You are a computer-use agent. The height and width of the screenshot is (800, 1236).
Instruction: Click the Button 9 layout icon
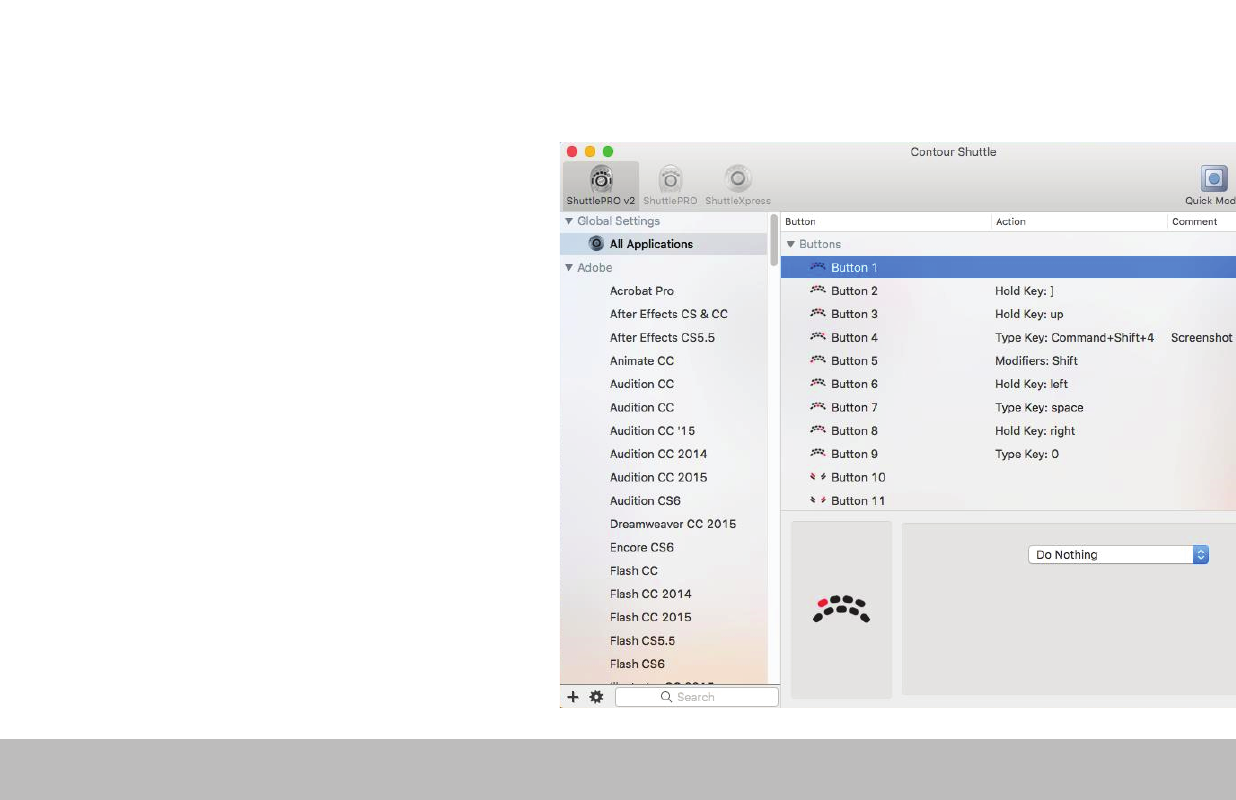coord(818,454)
